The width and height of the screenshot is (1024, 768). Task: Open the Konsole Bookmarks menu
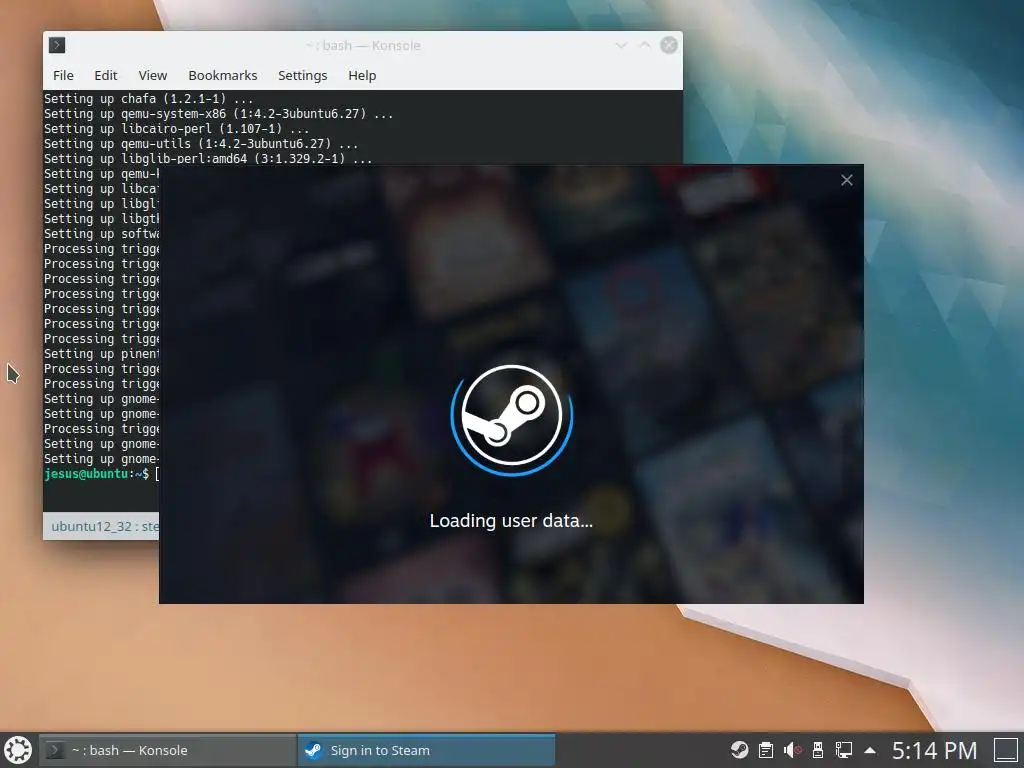coord(223,75)
